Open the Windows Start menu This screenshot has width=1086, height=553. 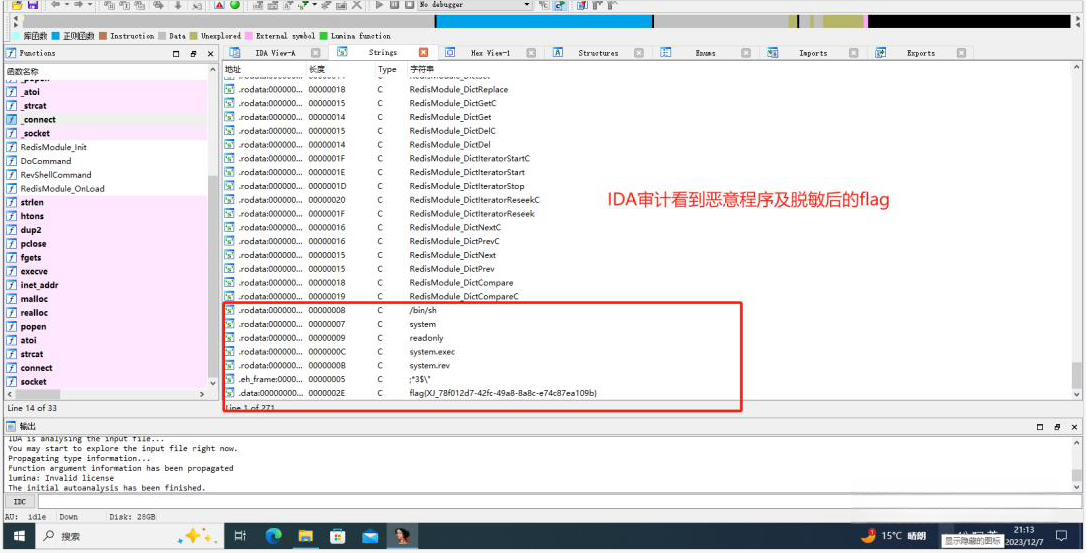19,536
